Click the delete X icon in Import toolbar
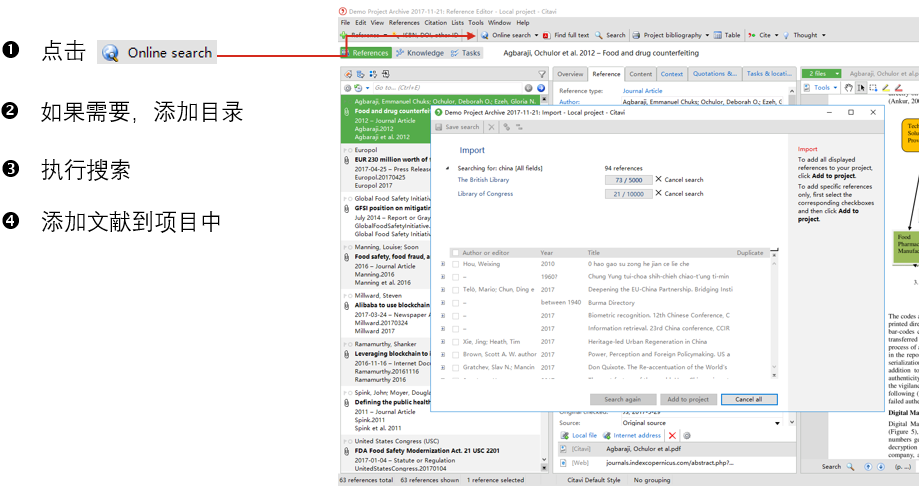Image resolution: width=919 pixels, height=491 pixels. (491, 127)
